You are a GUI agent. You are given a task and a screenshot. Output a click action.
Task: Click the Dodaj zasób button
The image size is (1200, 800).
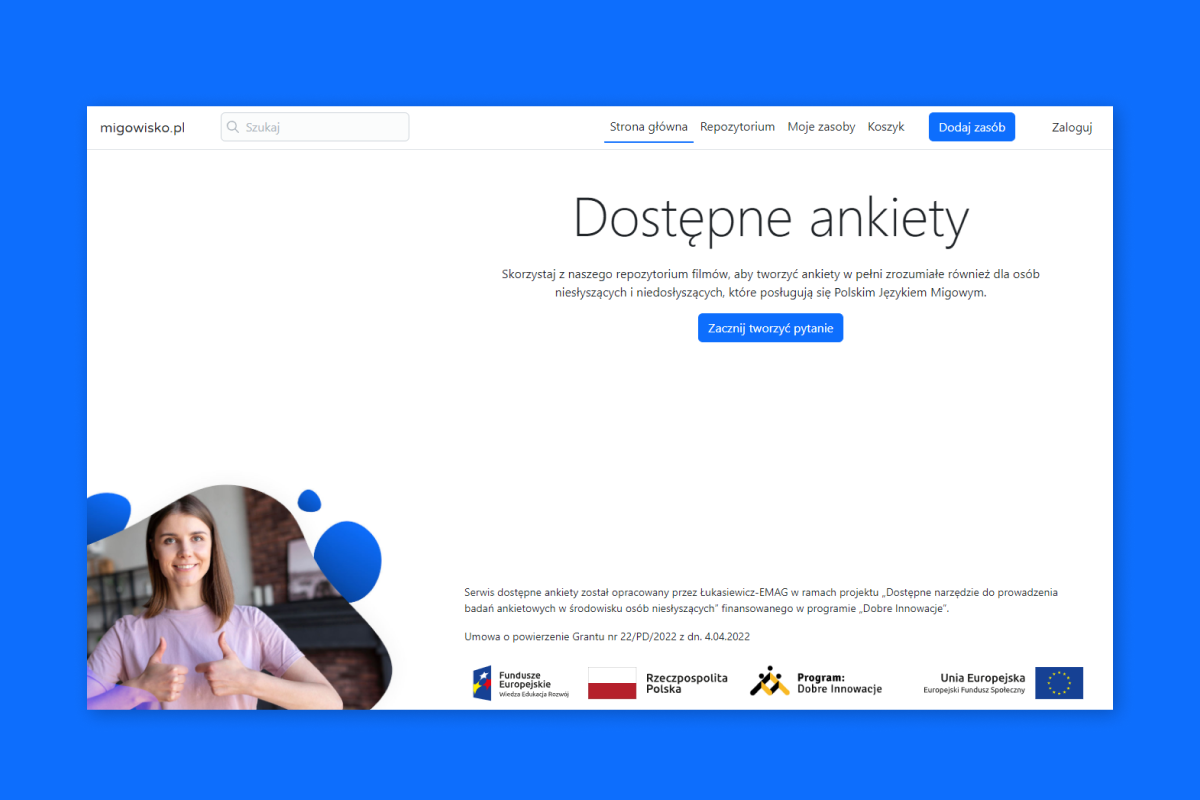[x=971, y=126]
